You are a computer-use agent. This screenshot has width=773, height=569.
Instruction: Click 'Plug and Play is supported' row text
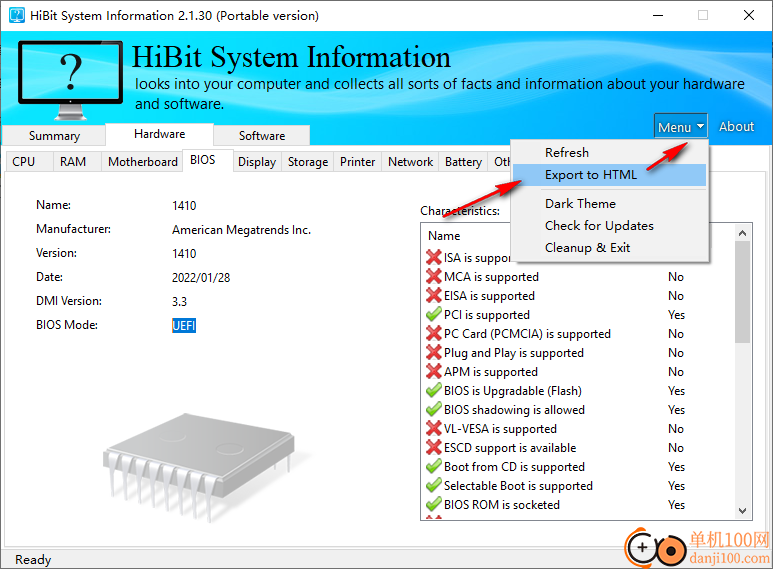point(514,353)
